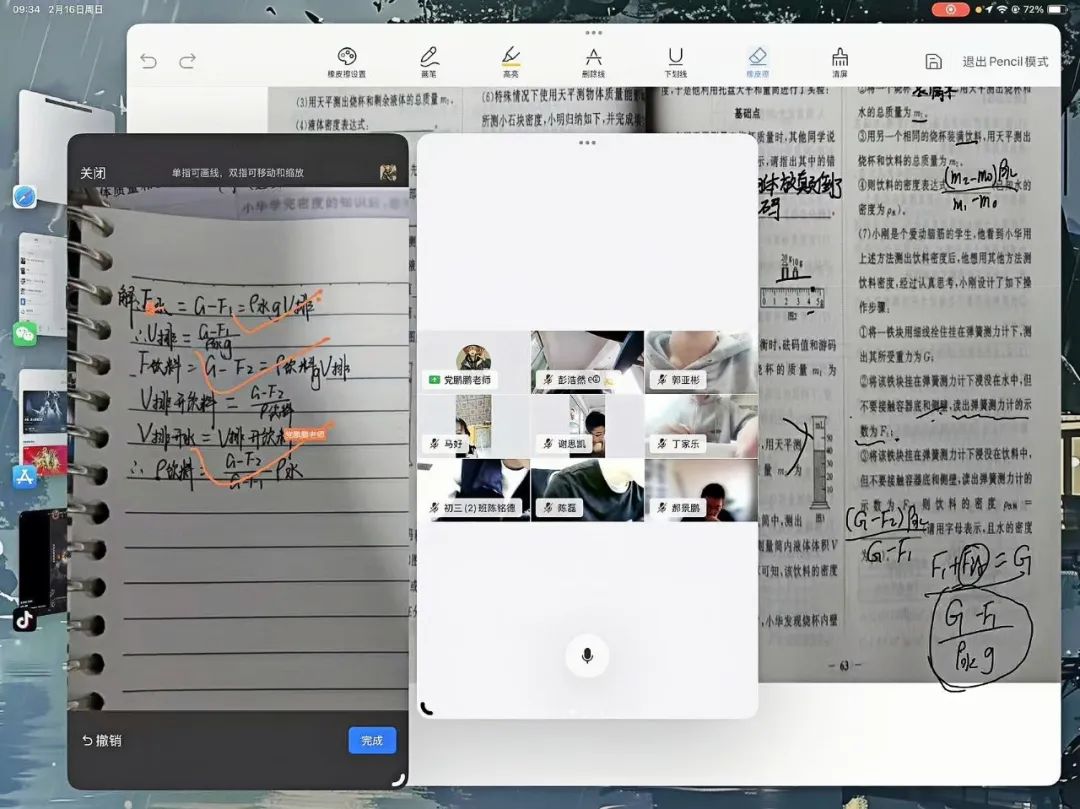This screenshot has height=809, width=1080.
Task: Tap the undo arrow in the note toolbar
Action: click(148, 61)
